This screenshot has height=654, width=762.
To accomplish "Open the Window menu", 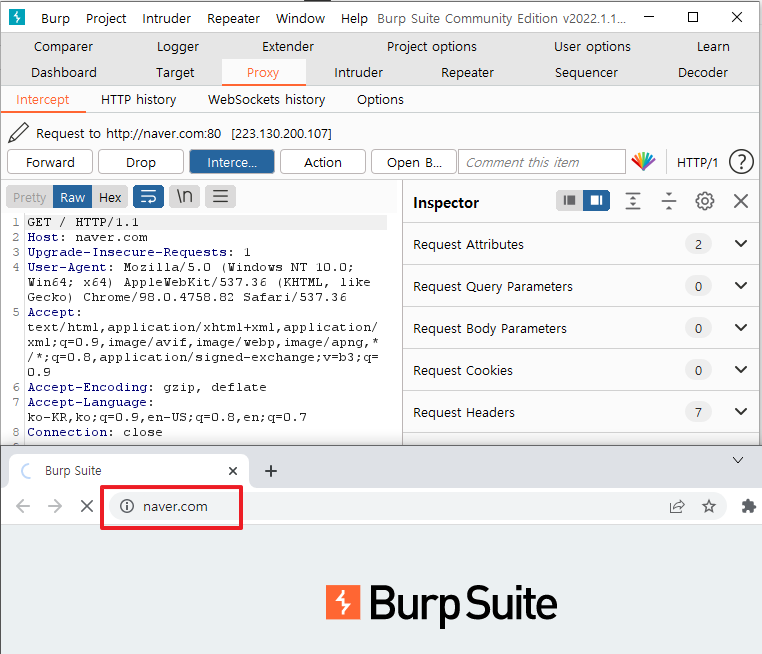I will 300,18.
